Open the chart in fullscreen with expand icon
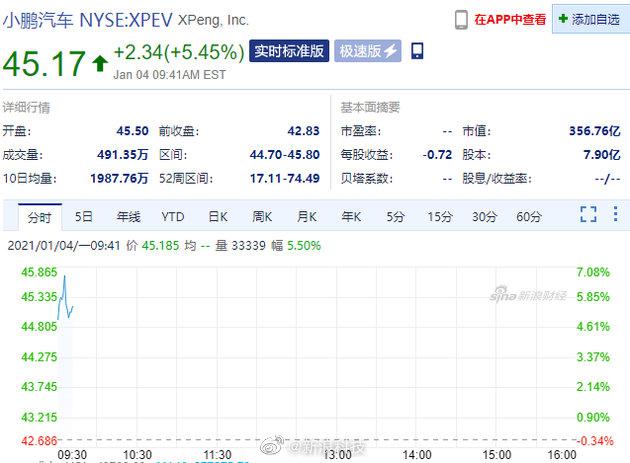Image resolution: width=630 pixels, height=463 pixels. click(x=588, y=214)
